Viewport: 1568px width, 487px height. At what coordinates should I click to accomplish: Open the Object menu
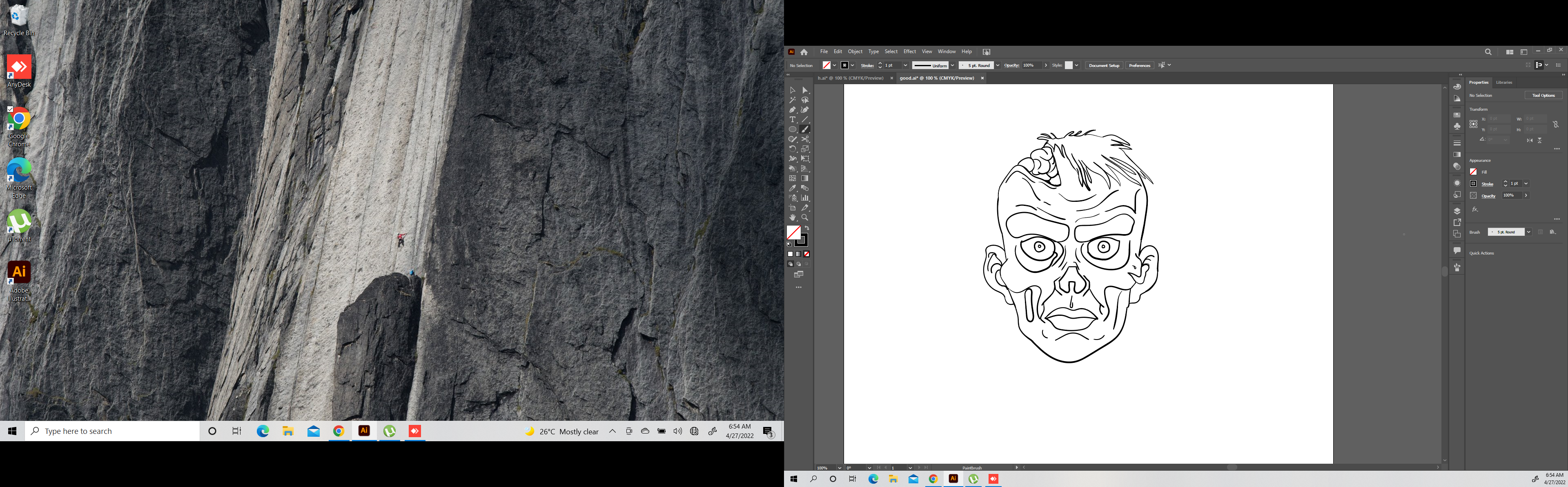point(855,52)
